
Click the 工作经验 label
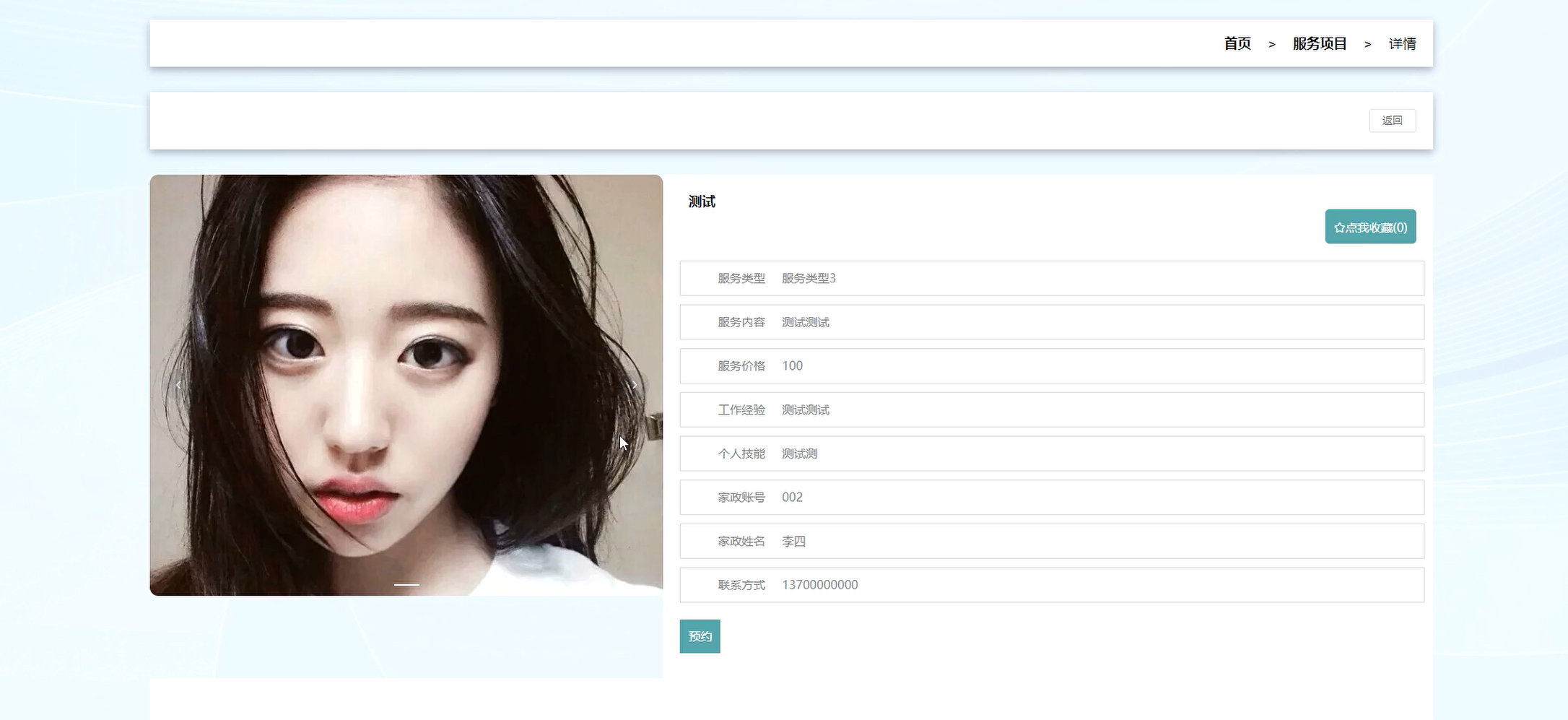[x=741, y=410]
